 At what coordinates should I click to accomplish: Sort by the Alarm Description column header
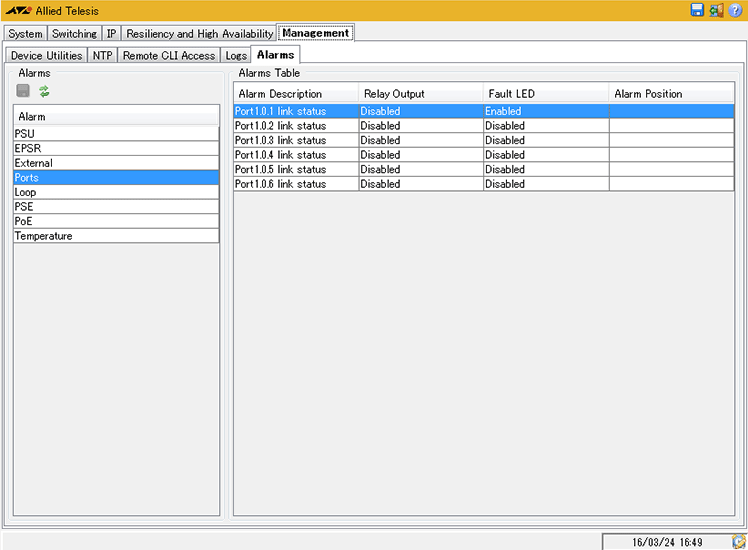click(x=295, y=94)
